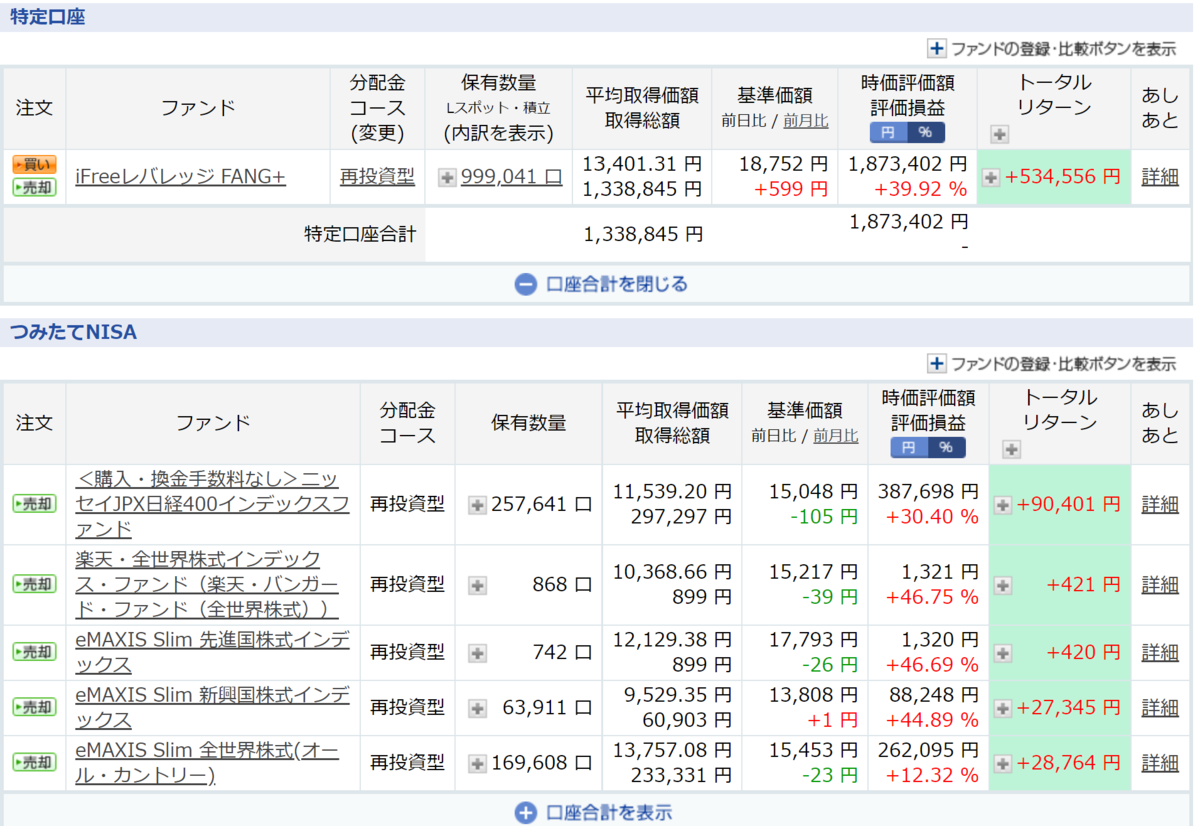Expand total return plus icon beside +534,556 円
The width and height of the screenshot is (1200, 826).
991,177
